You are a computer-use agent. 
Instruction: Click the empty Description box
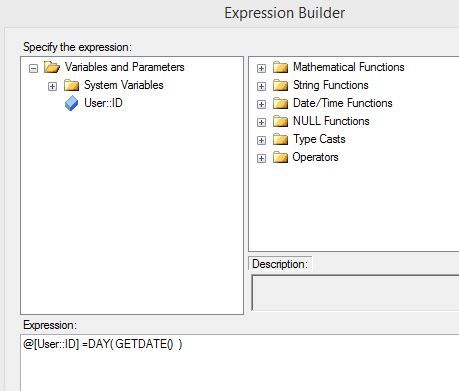[x=355, y=293]
